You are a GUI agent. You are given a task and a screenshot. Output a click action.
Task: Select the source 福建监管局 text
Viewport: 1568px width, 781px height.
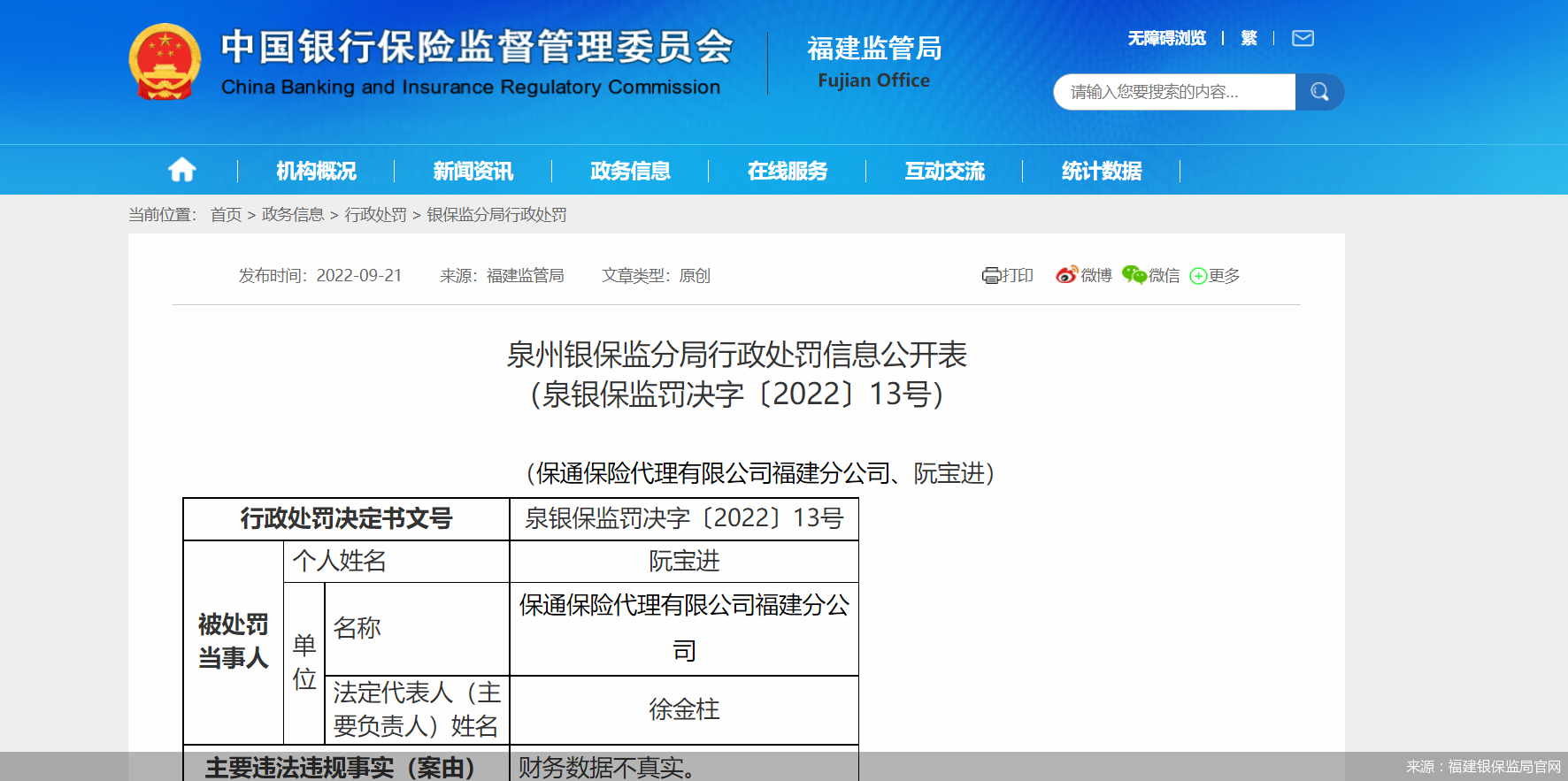point(526,276)
